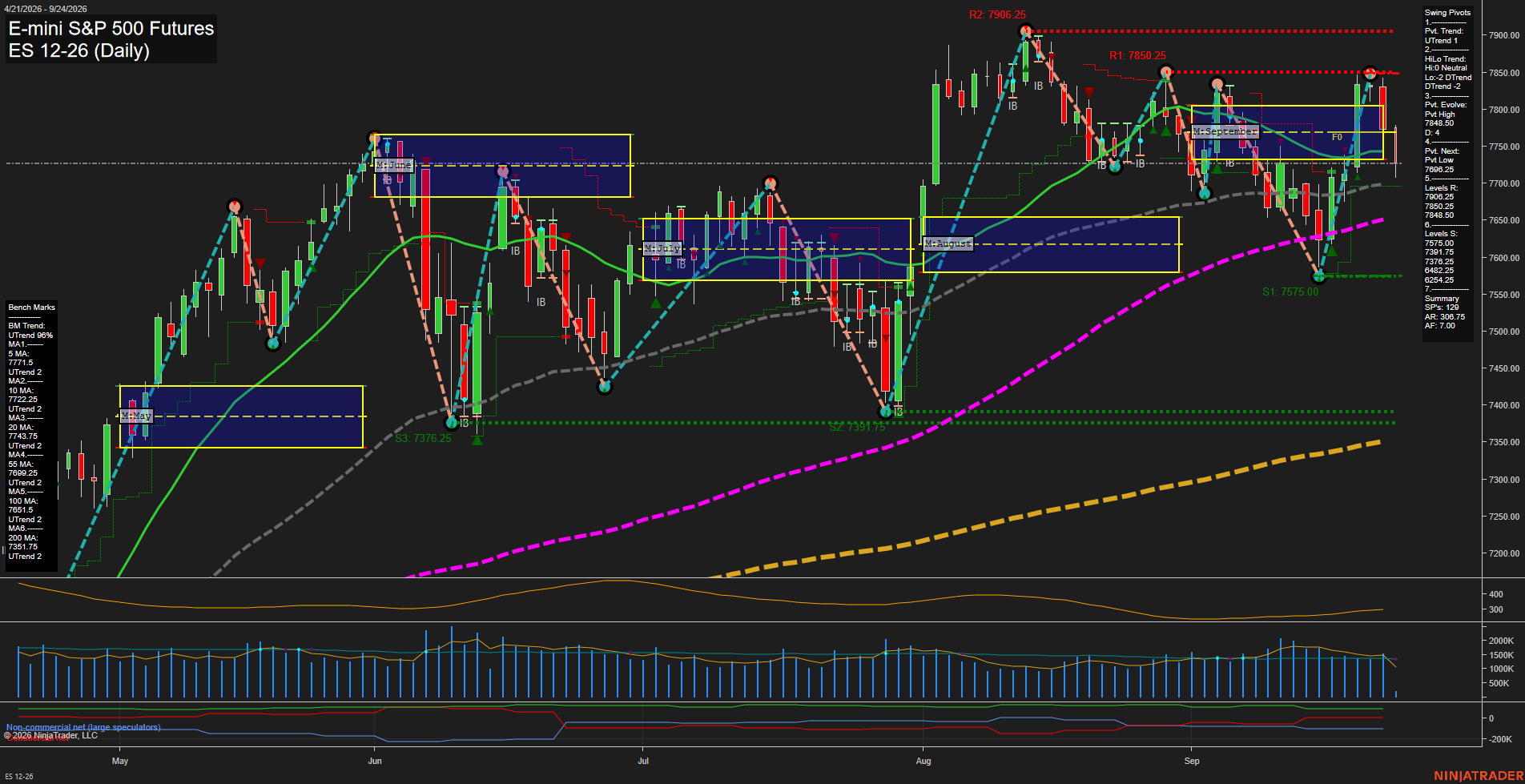Click swing high pivot marker at R1 line
The width and height of the screenshot is (1525, 784).
1166,73
